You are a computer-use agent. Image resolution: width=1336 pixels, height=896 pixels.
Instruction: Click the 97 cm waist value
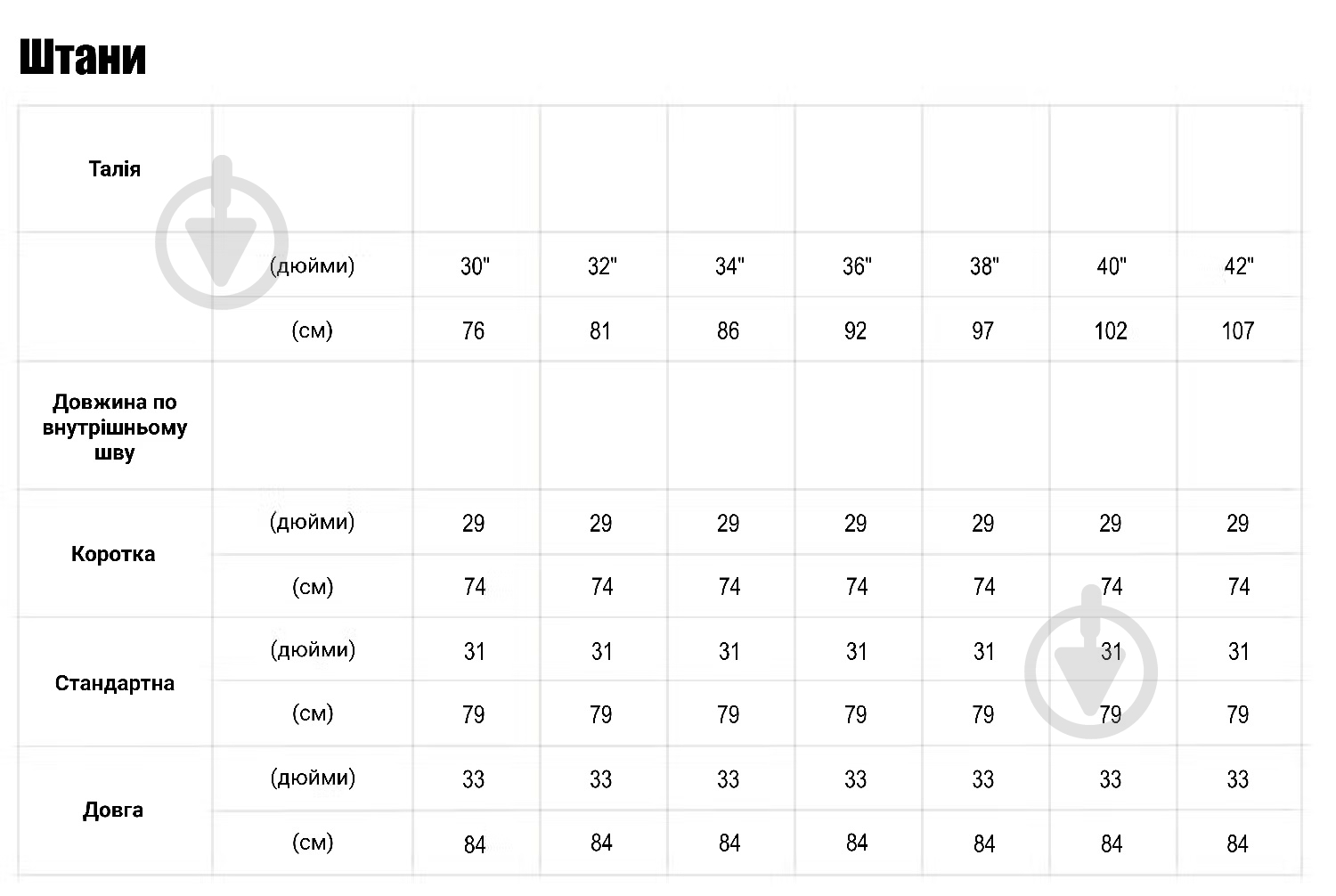click(982, 331)
